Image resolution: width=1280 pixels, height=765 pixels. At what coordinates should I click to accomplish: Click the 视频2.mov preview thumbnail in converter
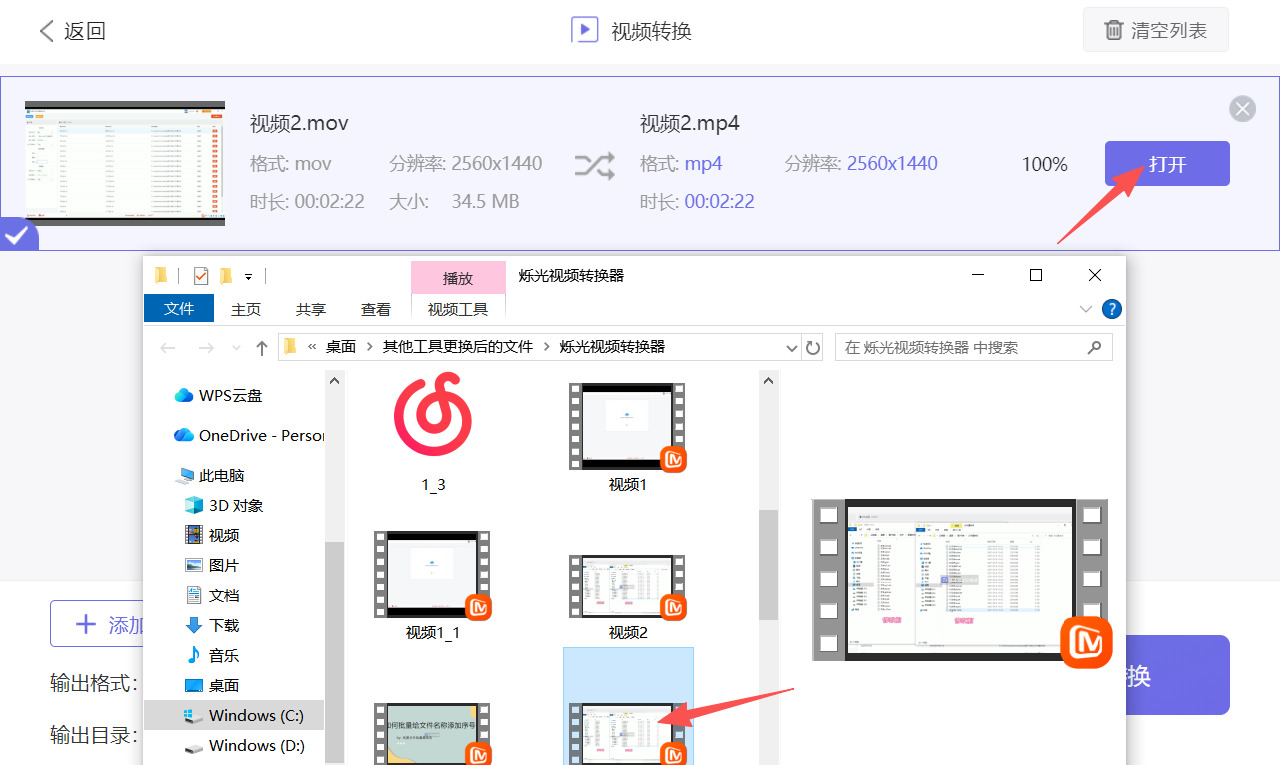click(x=125, y=163)
